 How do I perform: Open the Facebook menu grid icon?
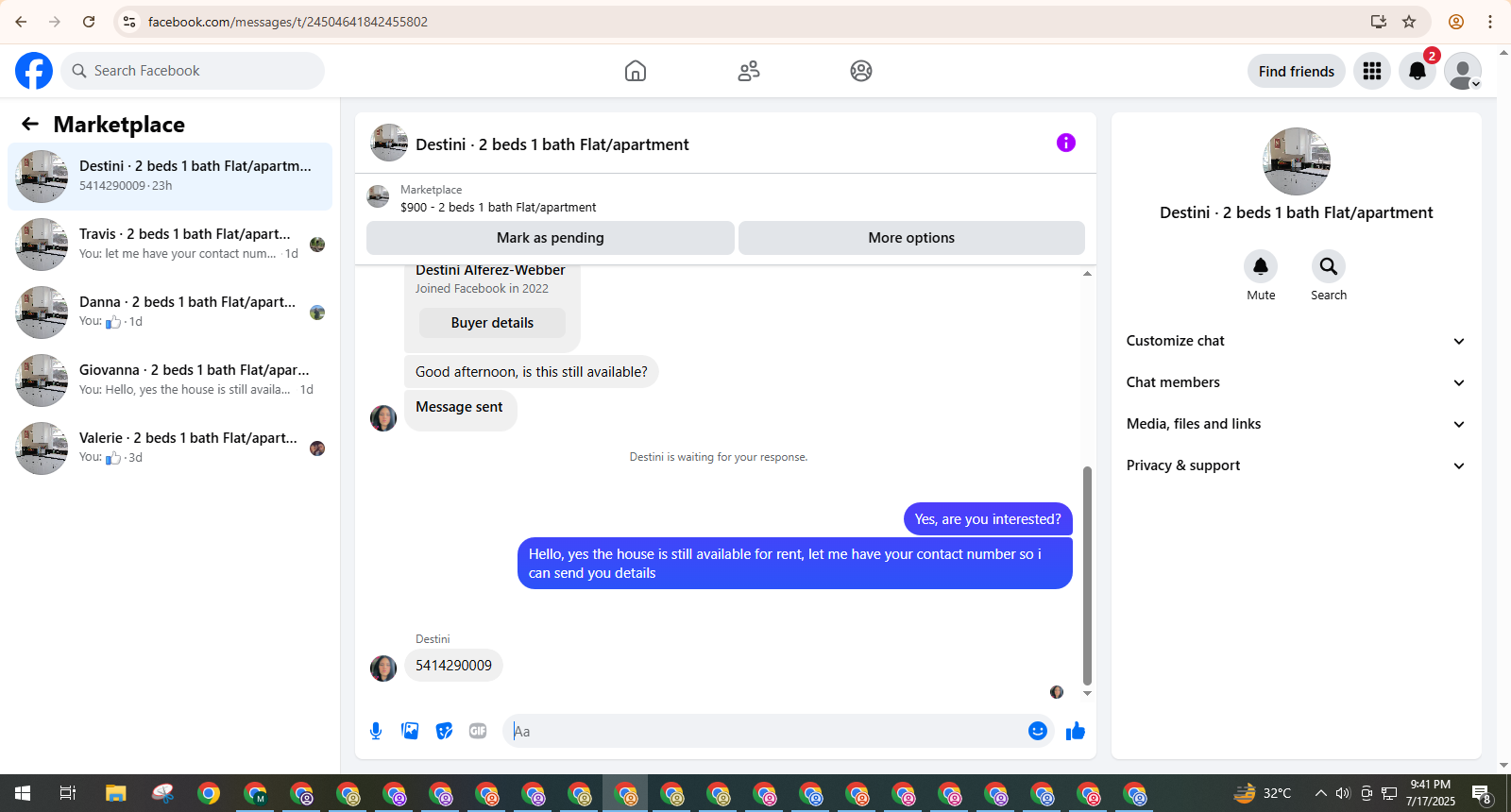pyautogui.click(x=1372, y=71)
